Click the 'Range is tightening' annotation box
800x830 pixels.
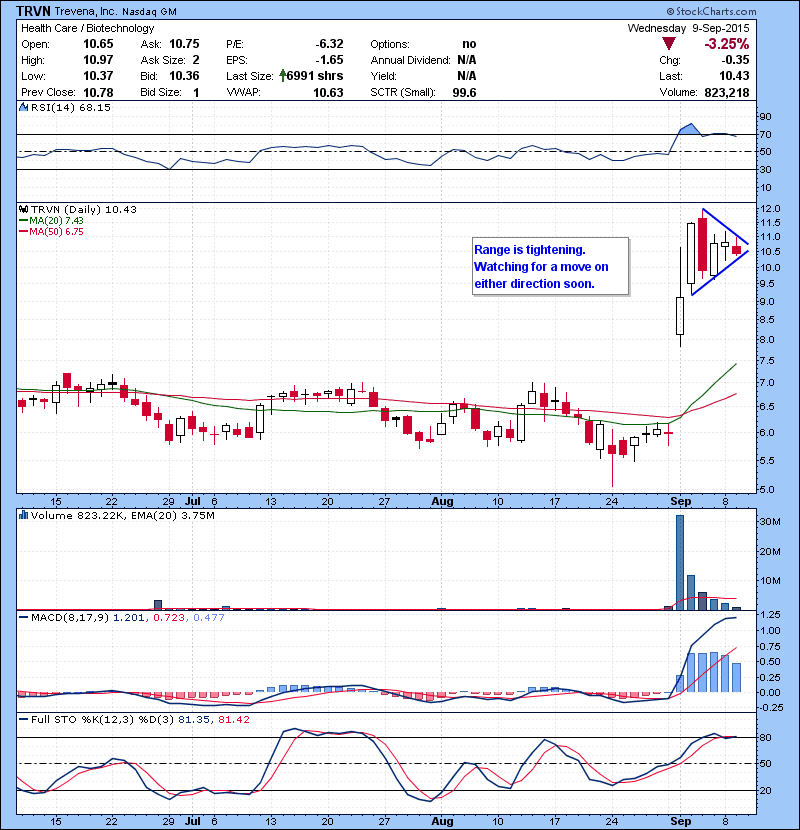pyautogui.click(x=550, y=266)
